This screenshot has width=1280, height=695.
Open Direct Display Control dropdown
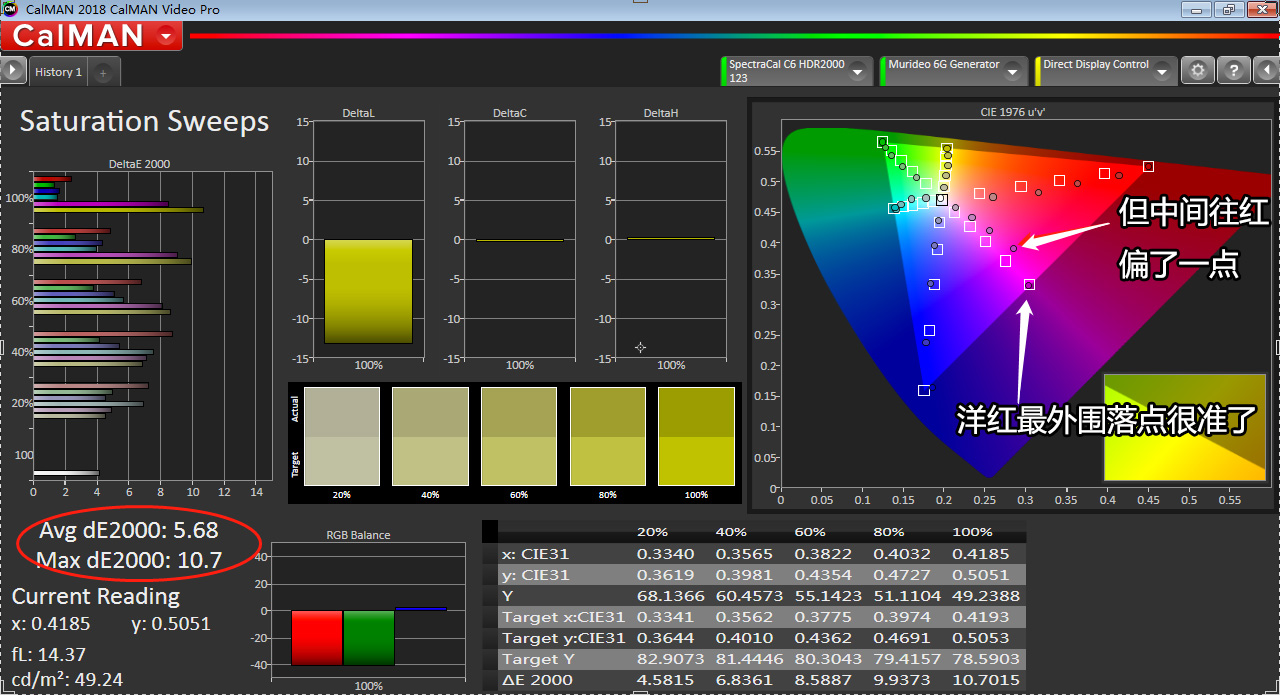1162,71
